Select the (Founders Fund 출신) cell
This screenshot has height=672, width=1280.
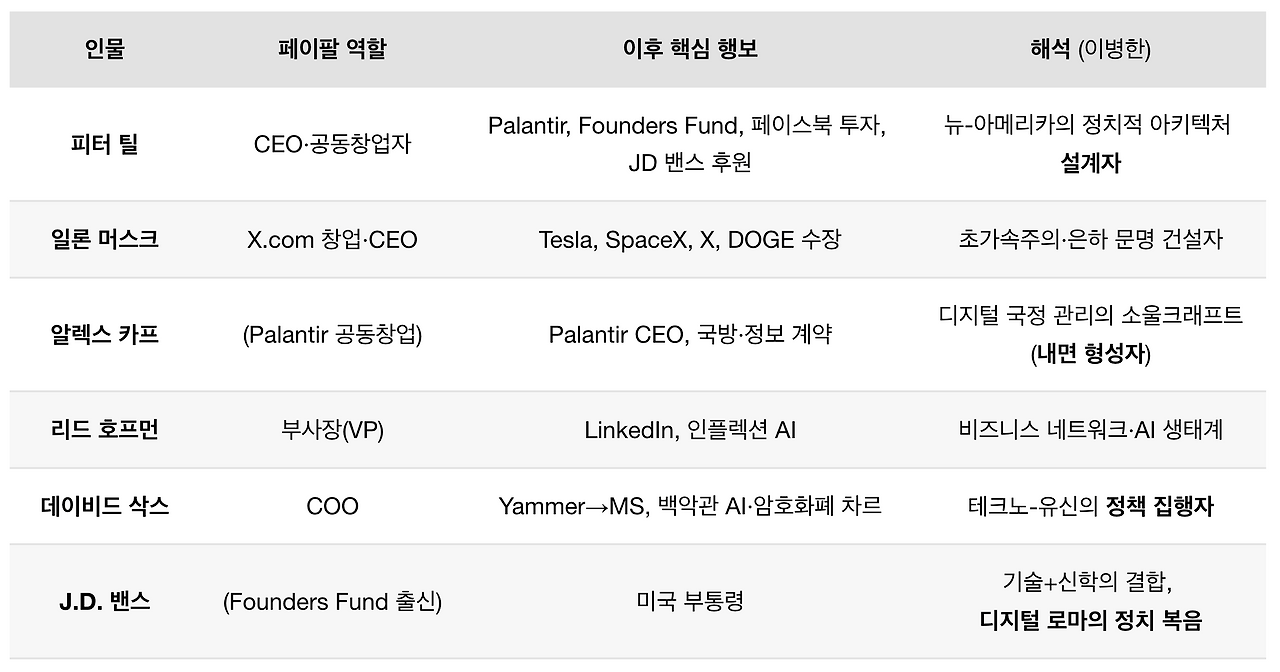(332, 602)
